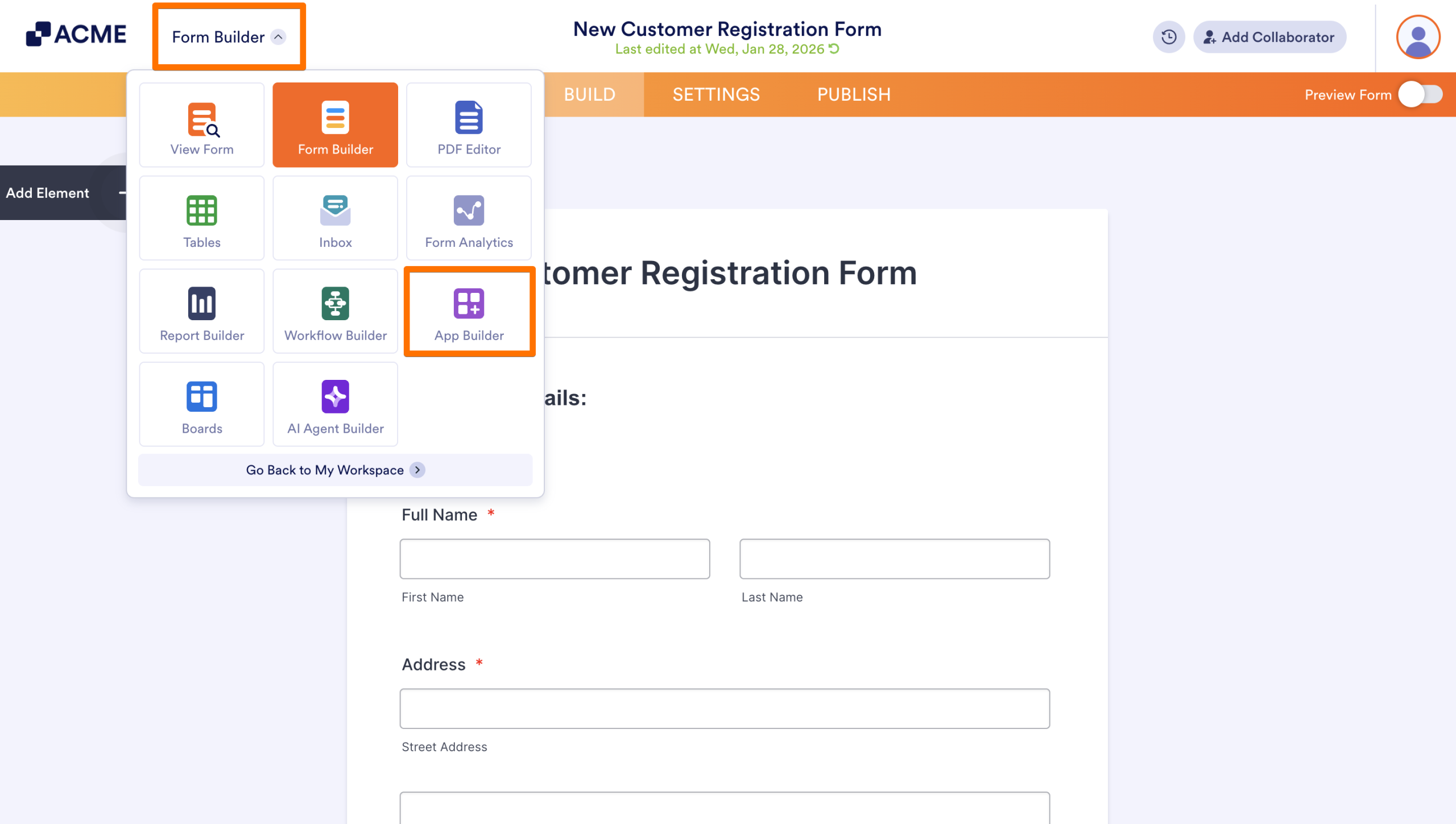
Task: Open the View Form tile
Action: [201, 125]
